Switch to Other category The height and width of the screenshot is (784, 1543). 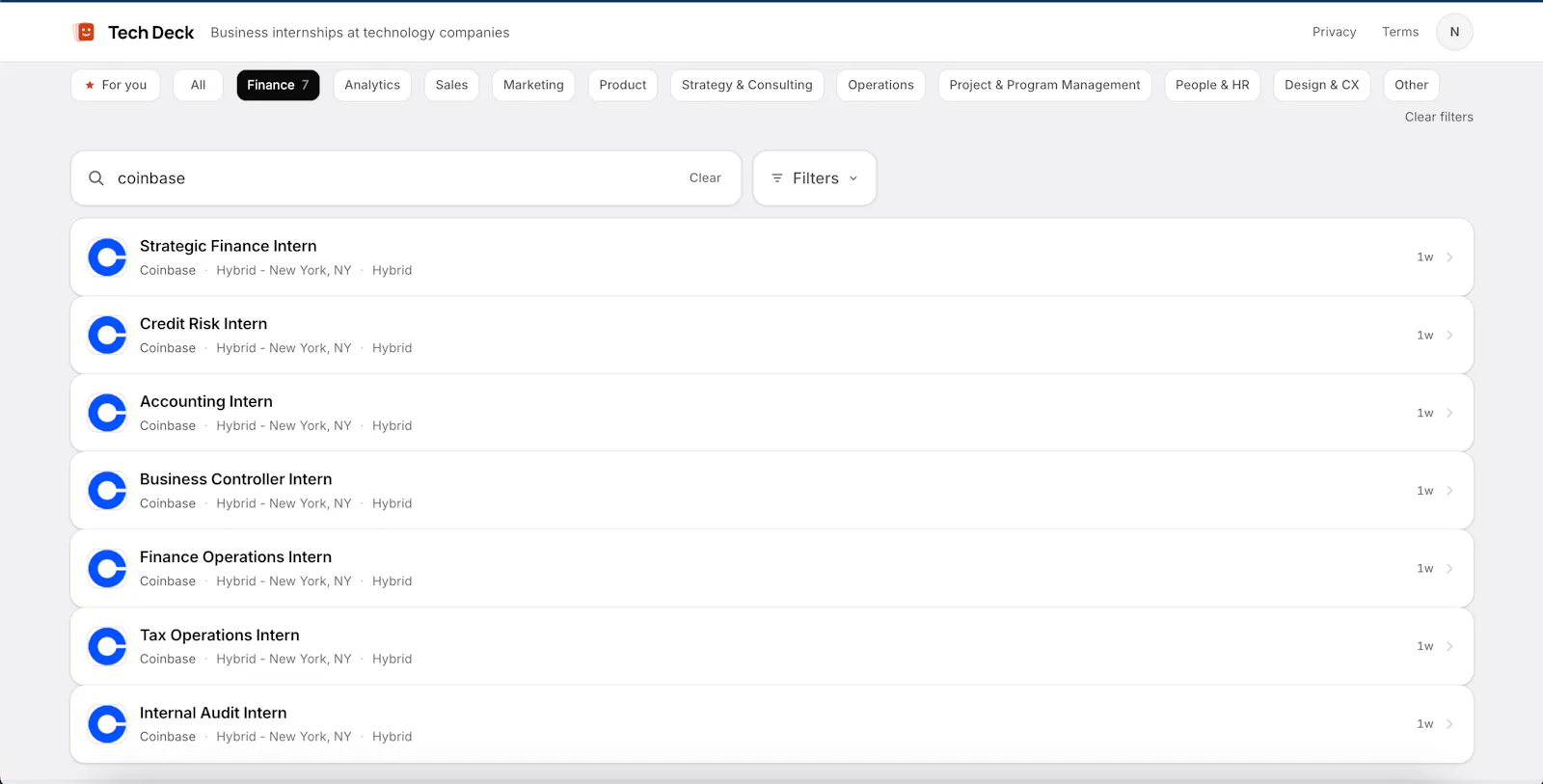pyautogui.click(x=1411, y=85)
